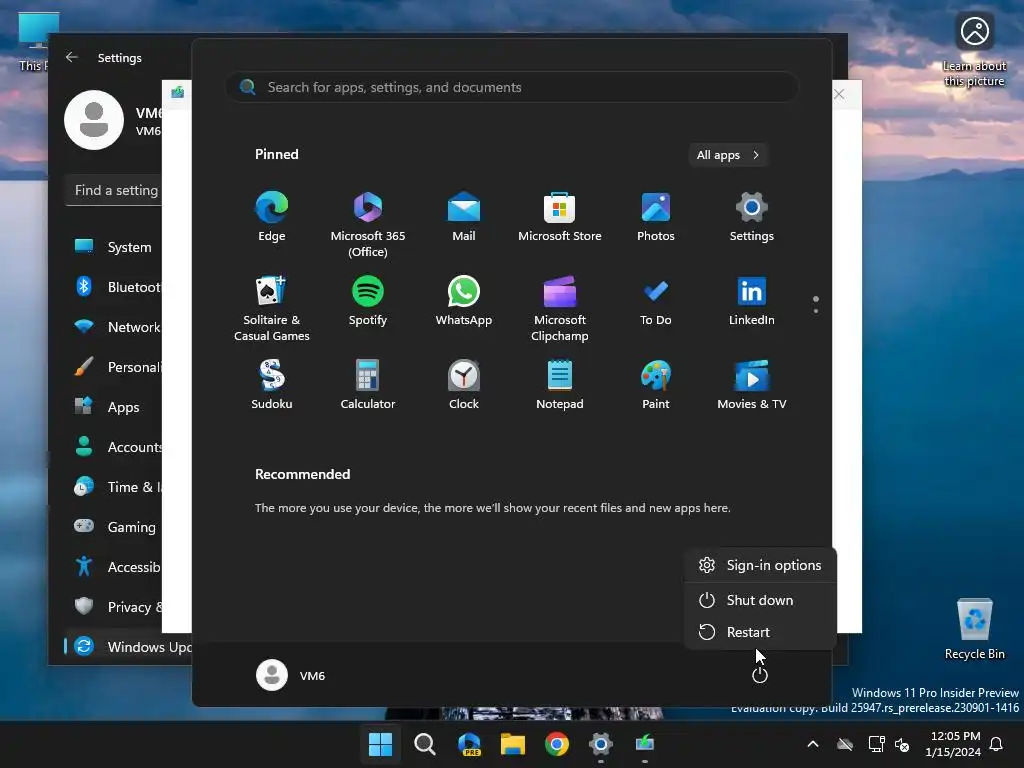Screen dimensions: 1024x768
Task: Expand All apps list
Action: pos(728,155)
